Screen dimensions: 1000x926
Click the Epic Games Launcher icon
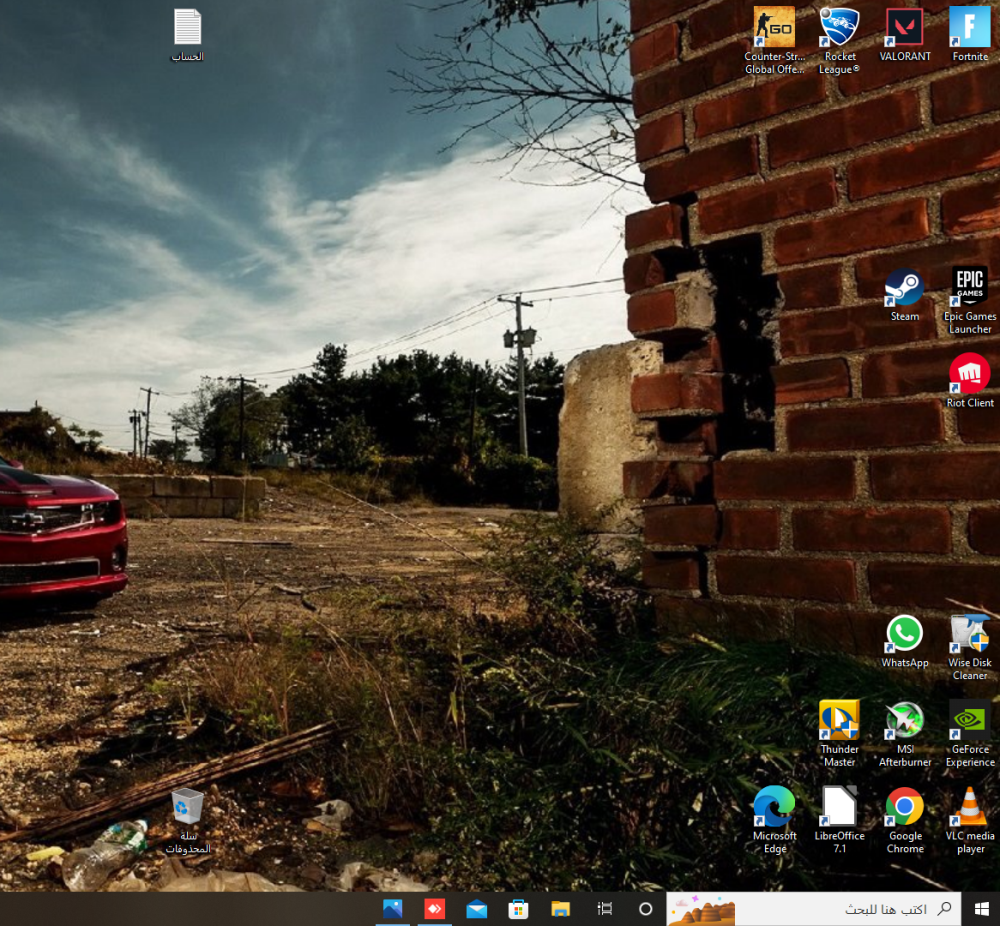click(969, 288)
